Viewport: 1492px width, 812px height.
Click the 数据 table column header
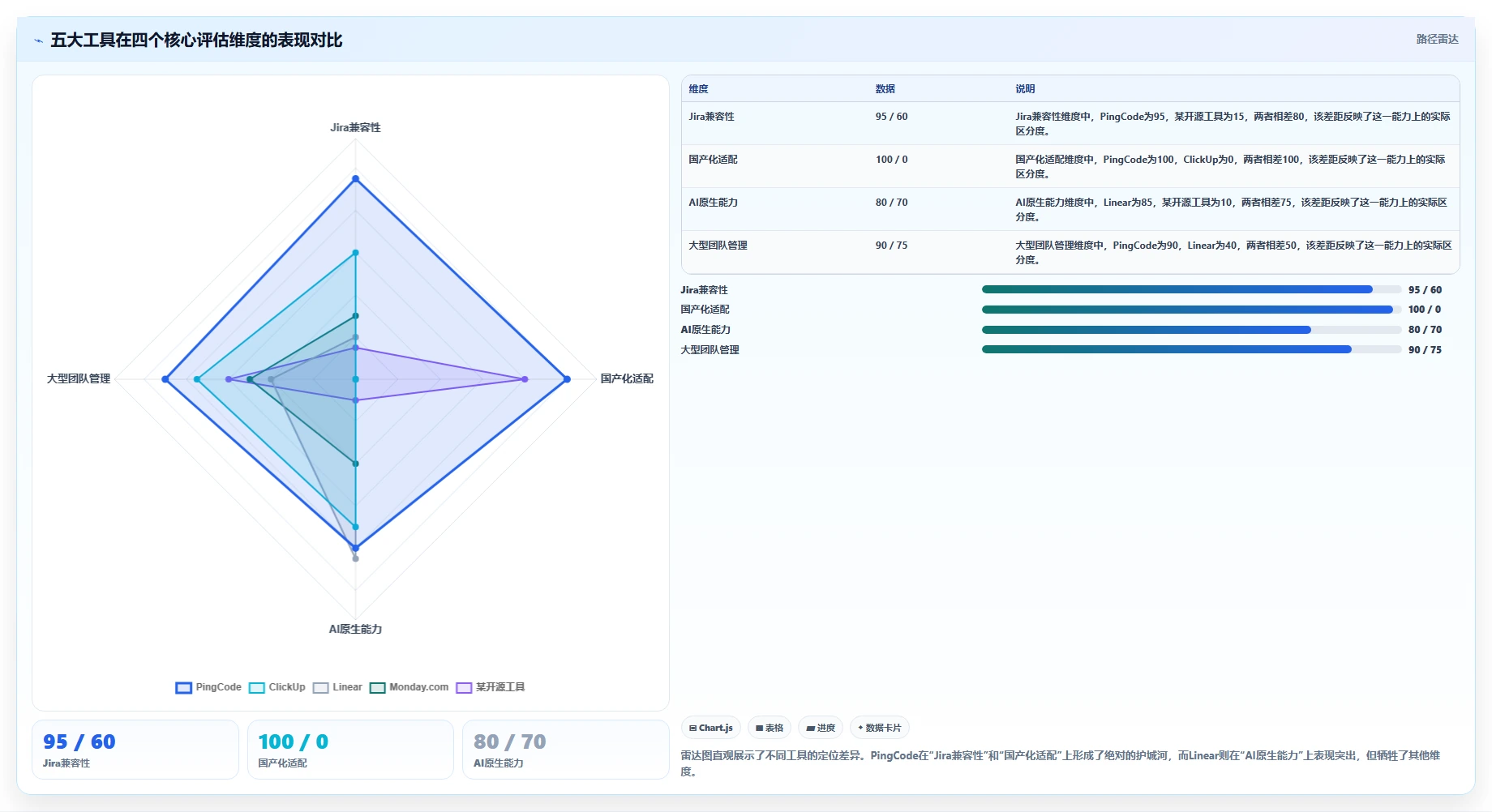(885, 89)
